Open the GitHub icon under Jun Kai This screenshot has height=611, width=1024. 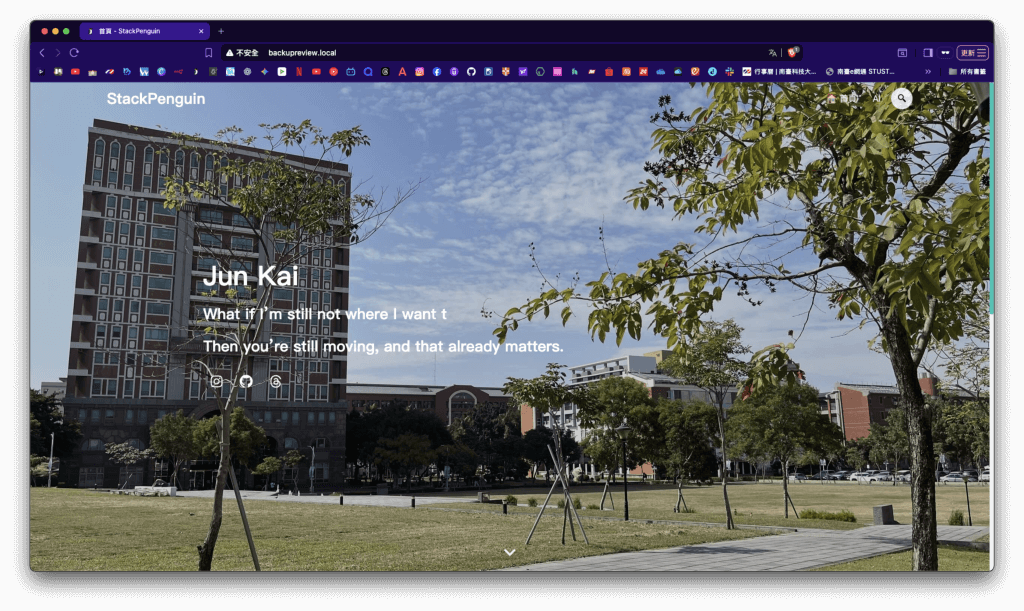tap(246, 381)
